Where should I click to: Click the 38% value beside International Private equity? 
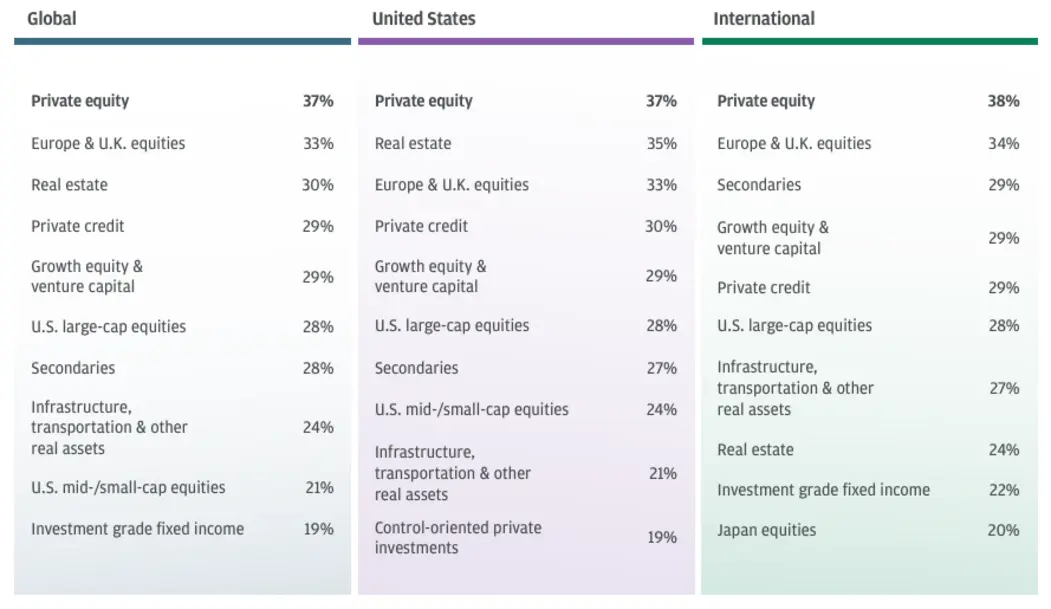(1003, 101)
